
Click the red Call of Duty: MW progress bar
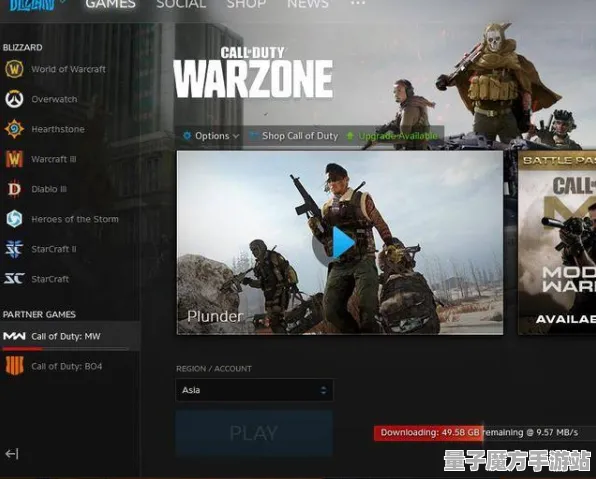65,349
